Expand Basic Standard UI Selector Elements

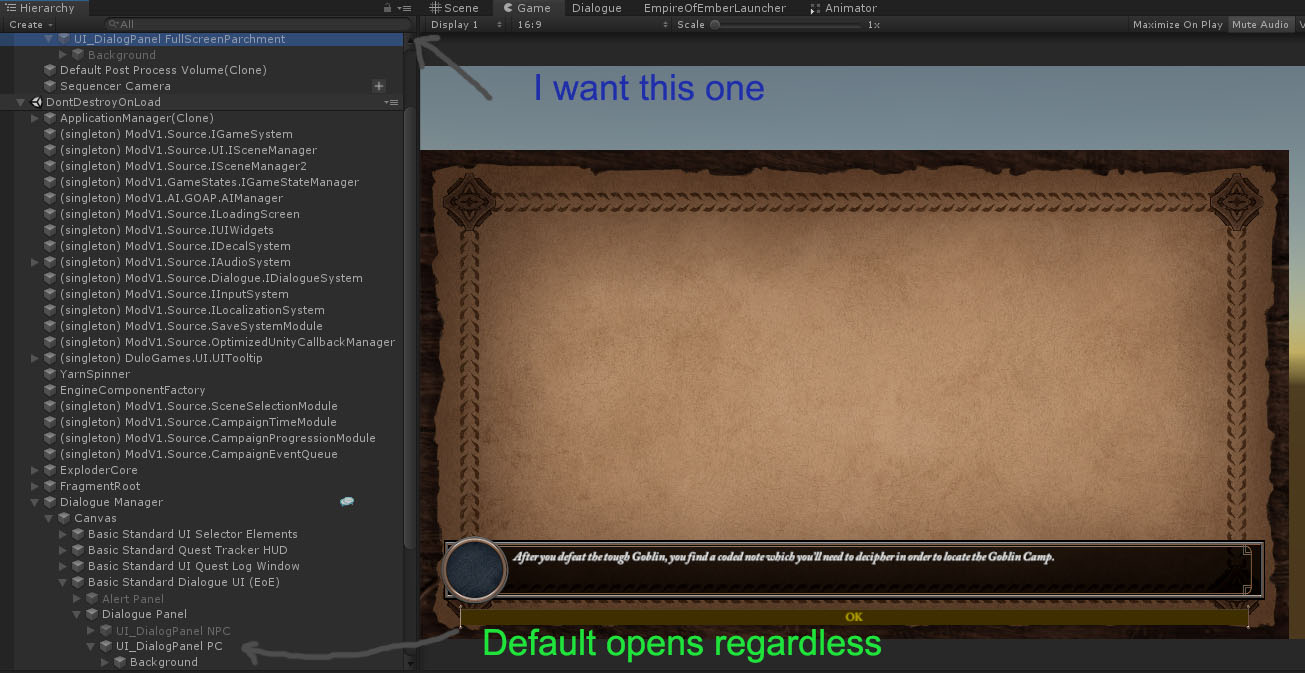(x=63, y=534)
